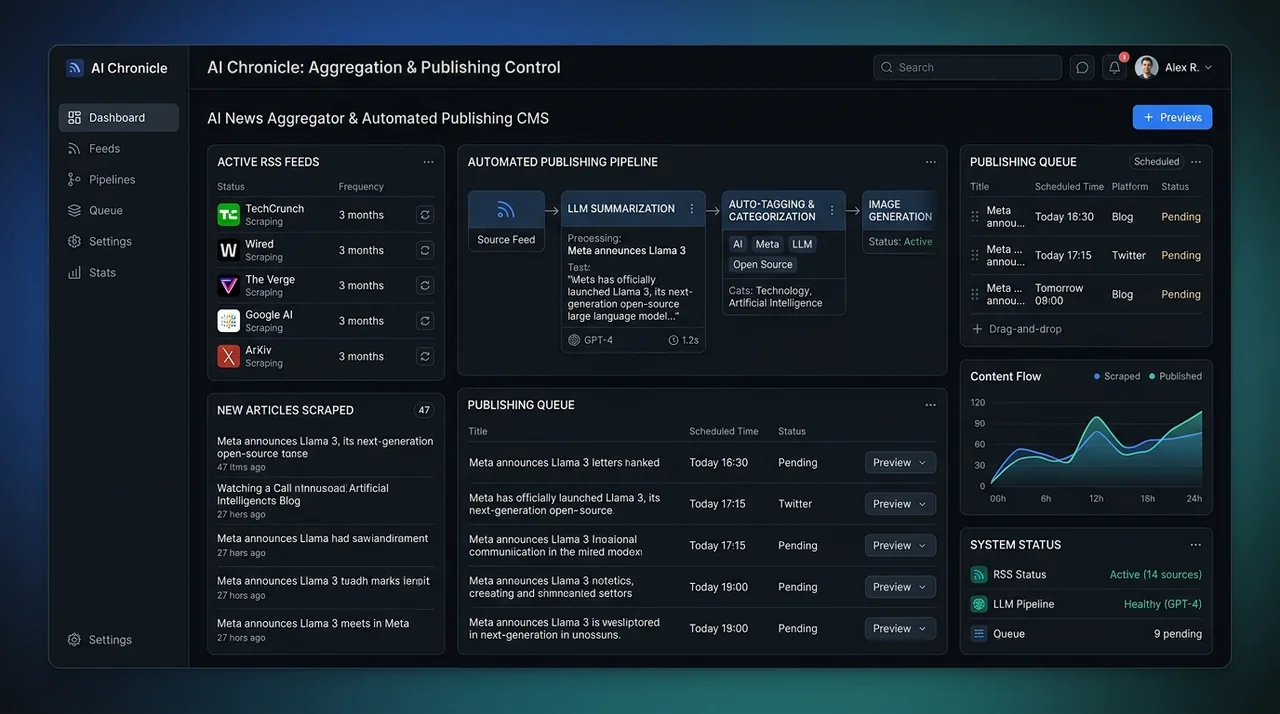Open Preview dropdown for 'Llama 3 Inoalonal' row
Screen dimensions: 1280x714
[x=900, y=545]
